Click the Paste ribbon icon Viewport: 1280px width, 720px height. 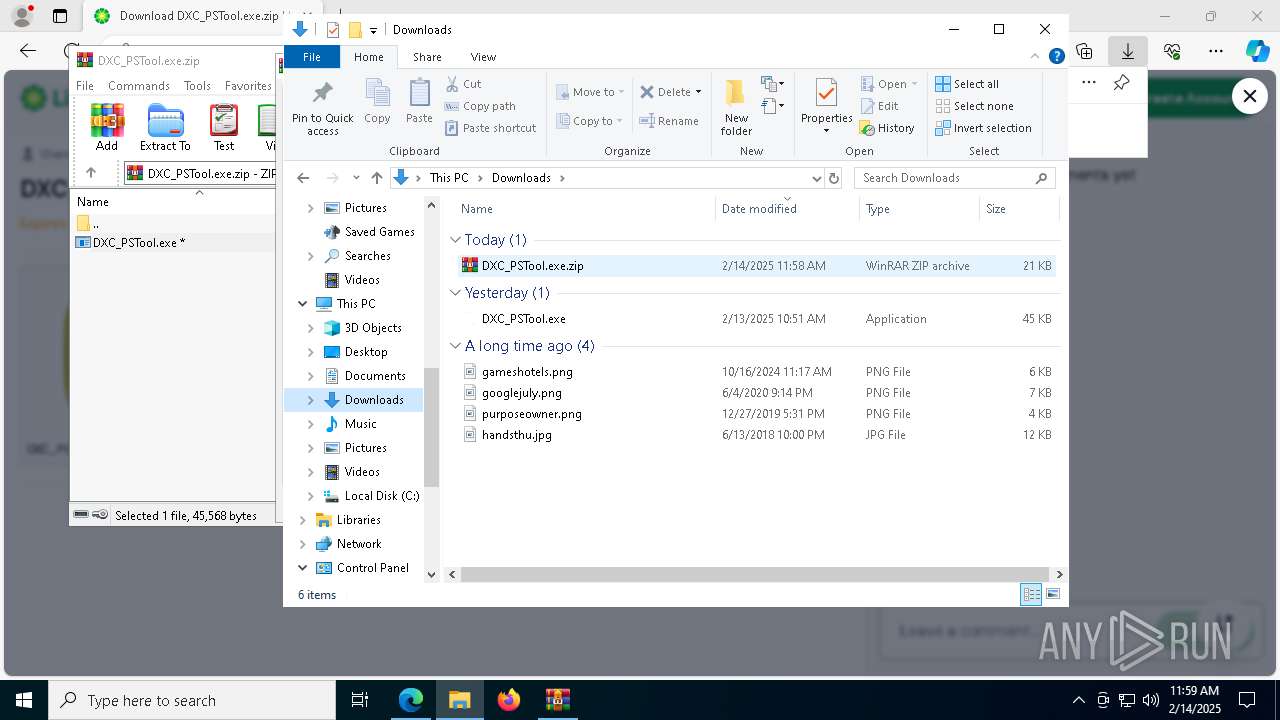point(419,102)
